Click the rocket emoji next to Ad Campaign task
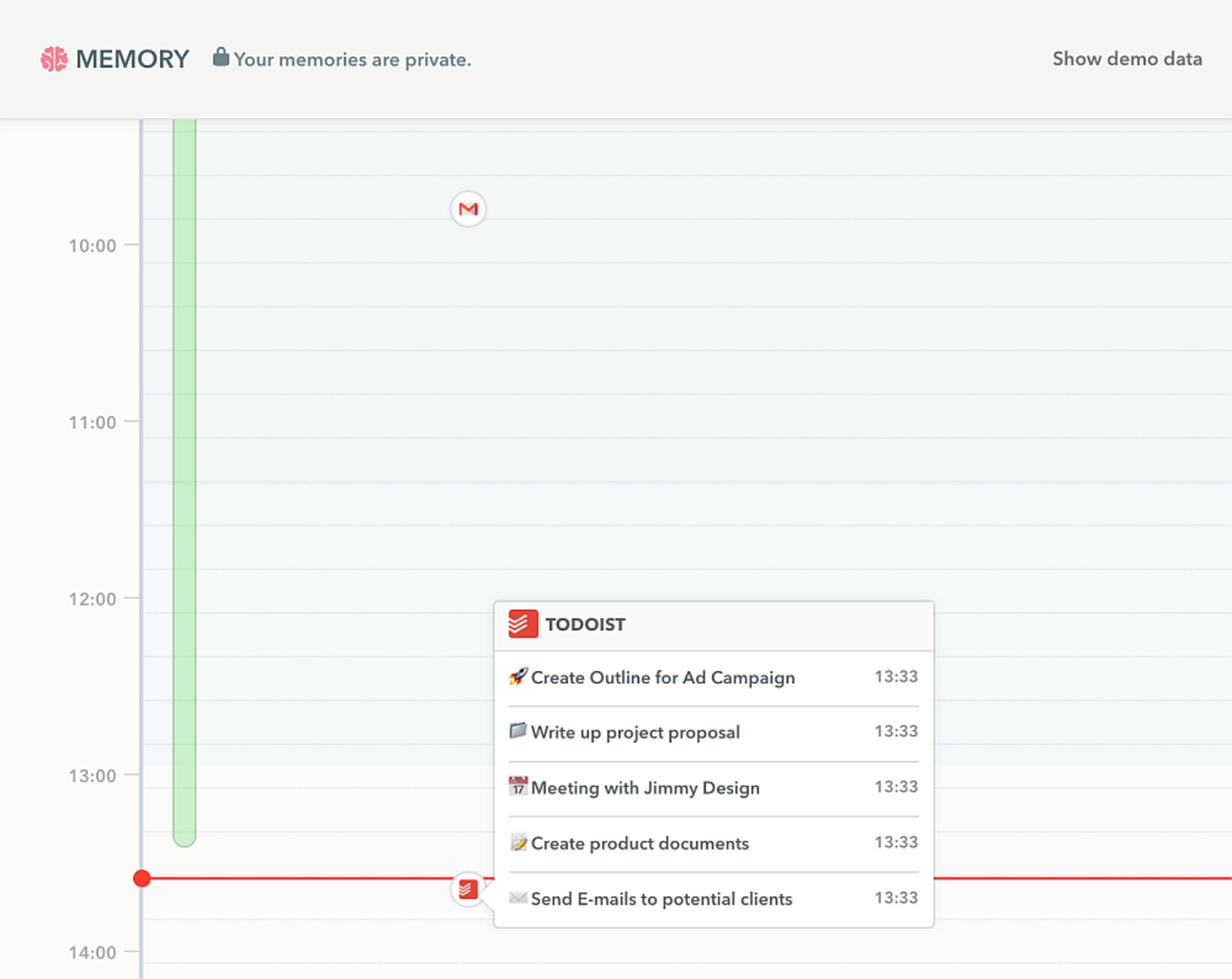The width and height of the screenshot is (1232, 979). coord(518,676)
